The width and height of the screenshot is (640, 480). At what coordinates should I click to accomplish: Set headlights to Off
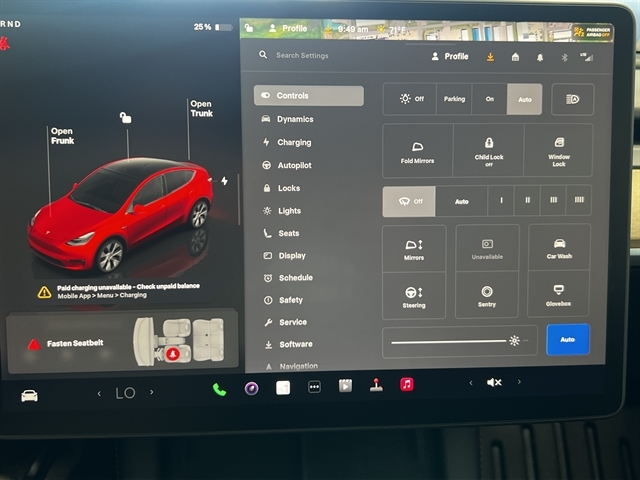coord(411,99)
